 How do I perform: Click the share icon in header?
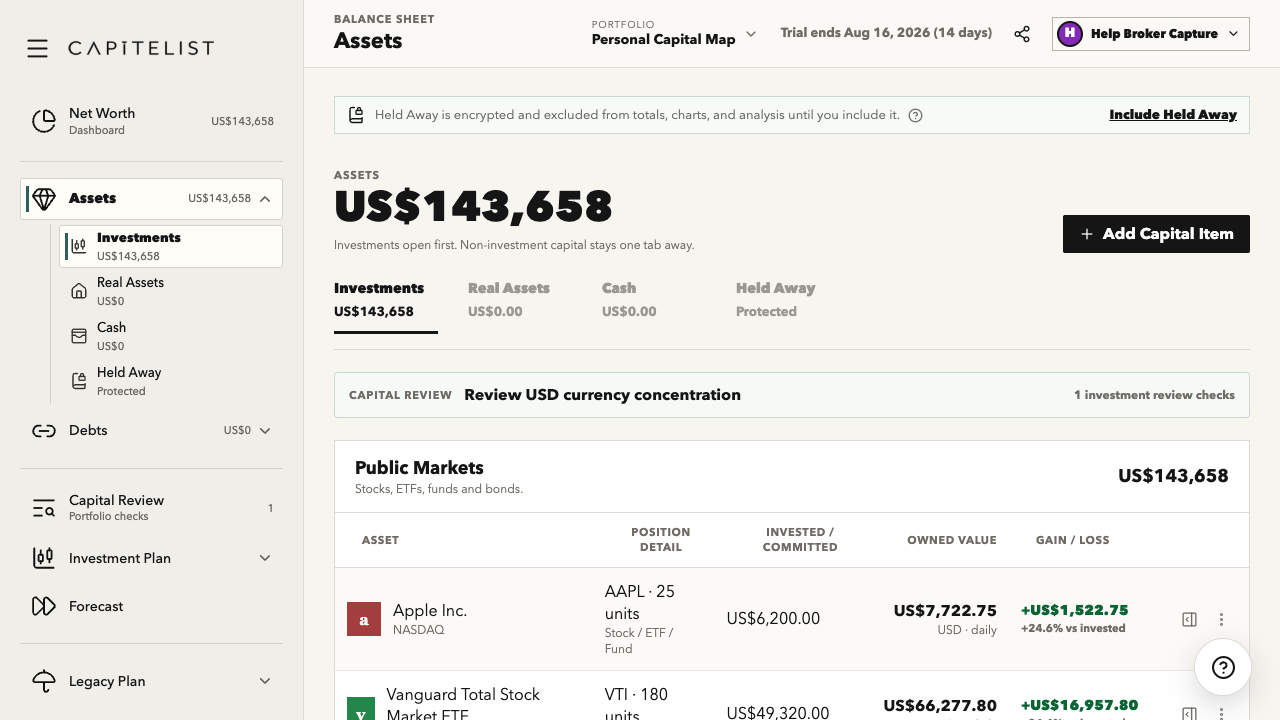tap(1022, 34)
